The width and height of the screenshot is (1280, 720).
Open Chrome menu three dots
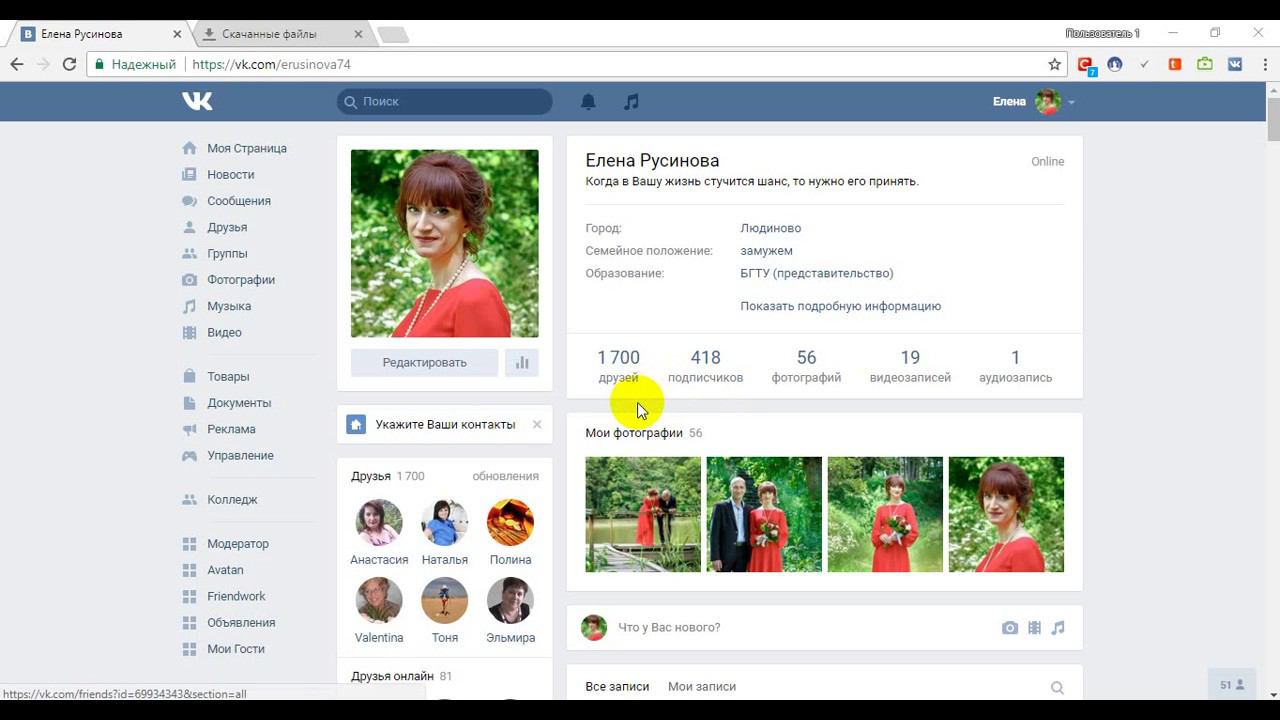[x=1263, y=64]
